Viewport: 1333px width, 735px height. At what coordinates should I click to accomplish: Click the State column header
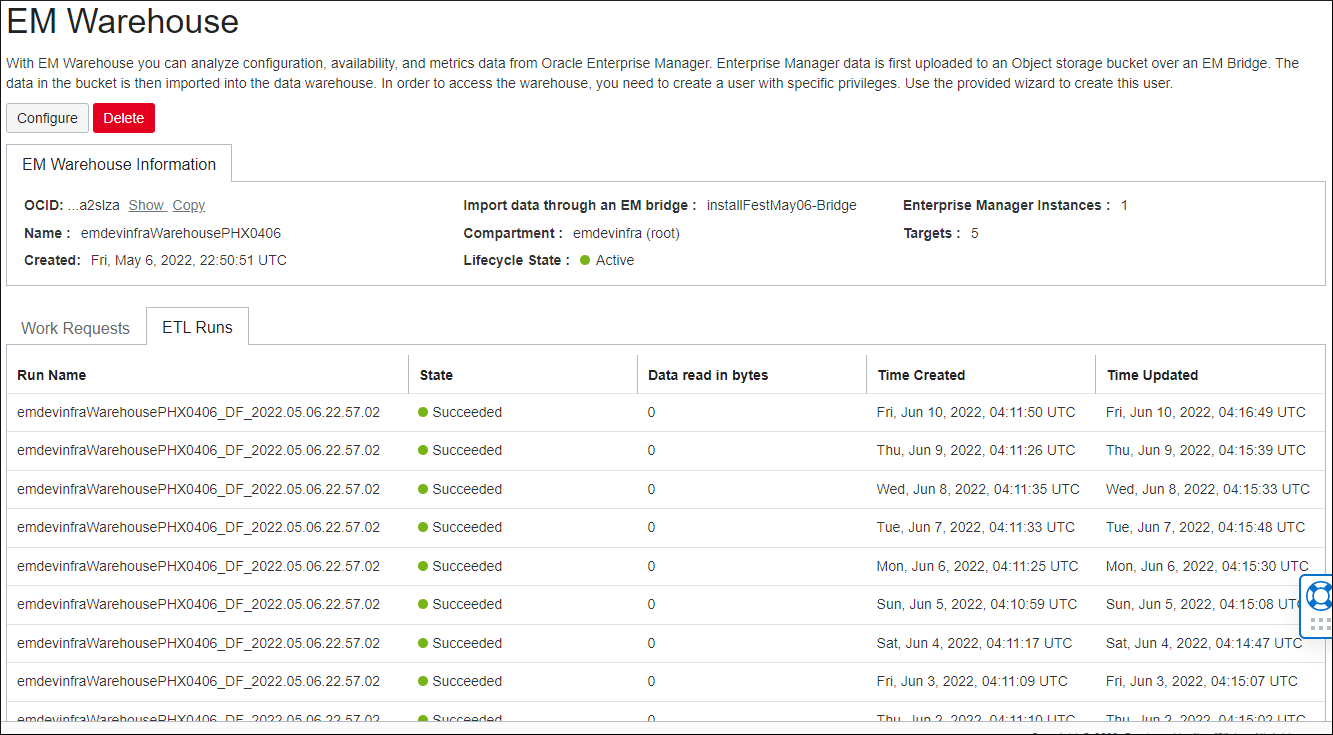tap(434, 374)
